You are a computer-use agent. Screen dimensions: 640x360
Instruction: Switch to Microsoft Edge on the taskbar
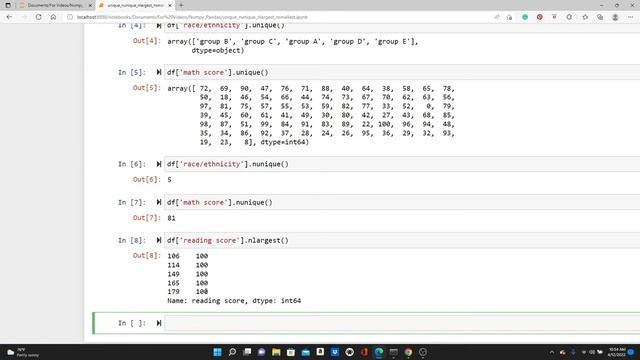379,352
